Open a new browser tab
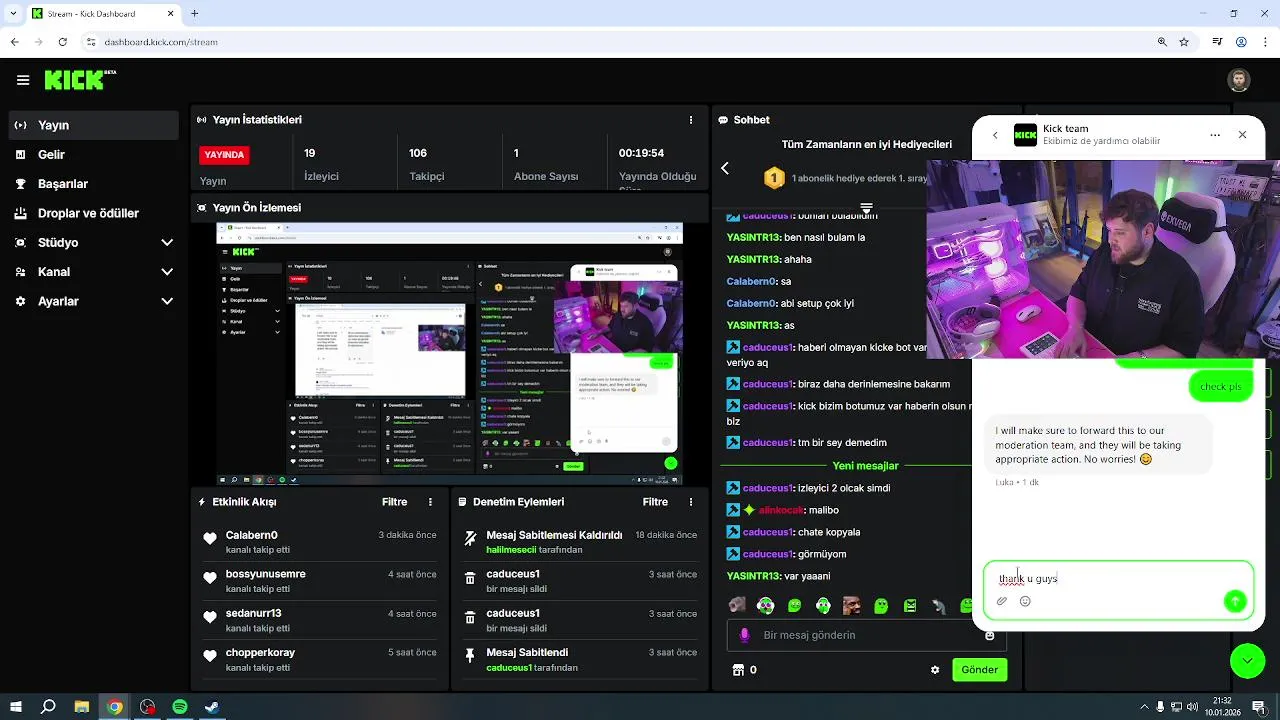The height and width of the screenshot is (720, 1280). tap(194, 14)
